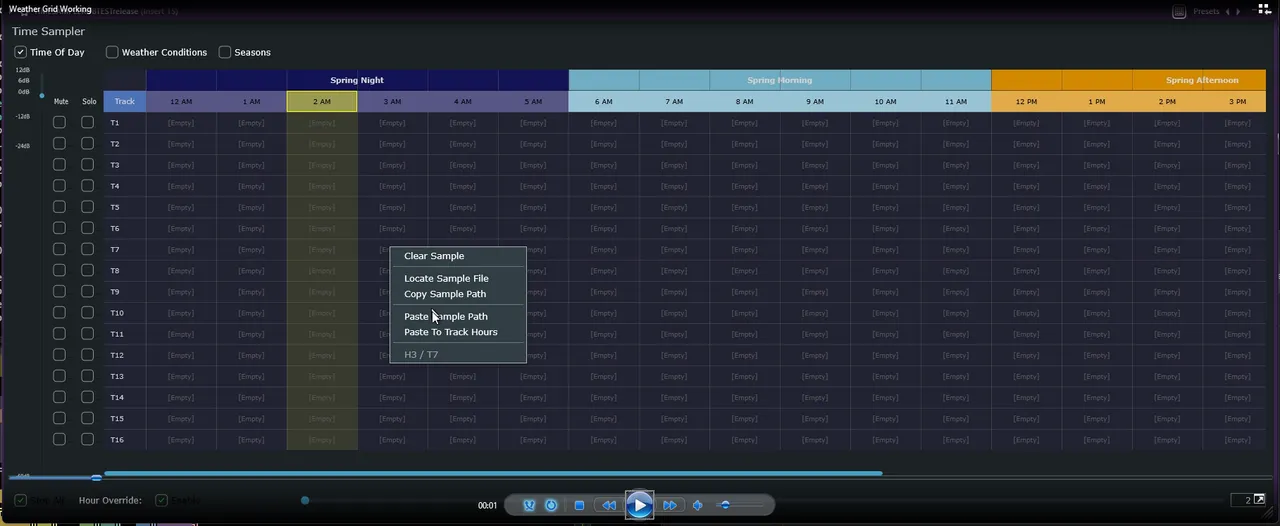1280x526 pixels.
Task: Choose Clear Sample from context menu
Action: pos(434,256)
